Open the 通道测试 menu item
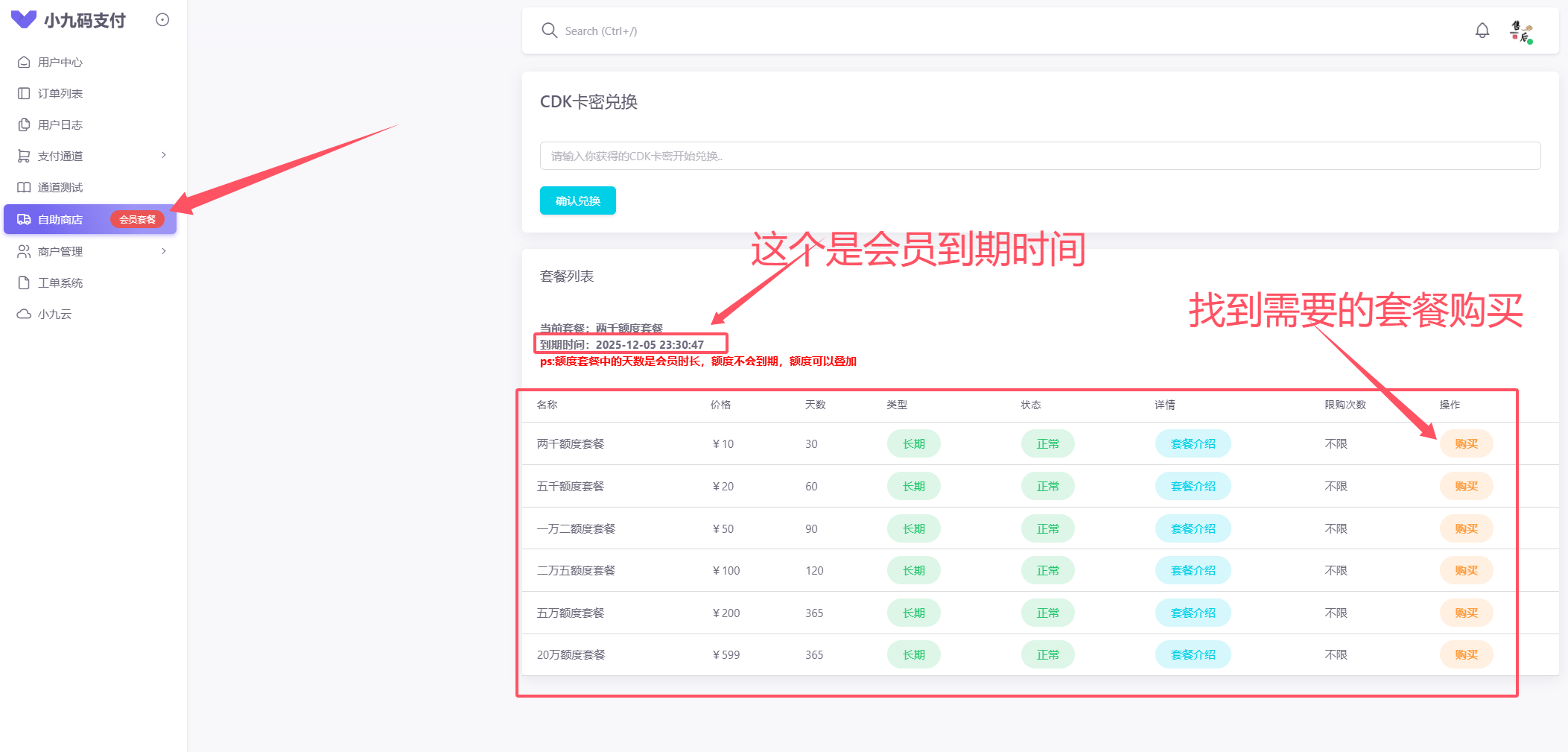Screen dimensions: 1568x752 (60, 188)
